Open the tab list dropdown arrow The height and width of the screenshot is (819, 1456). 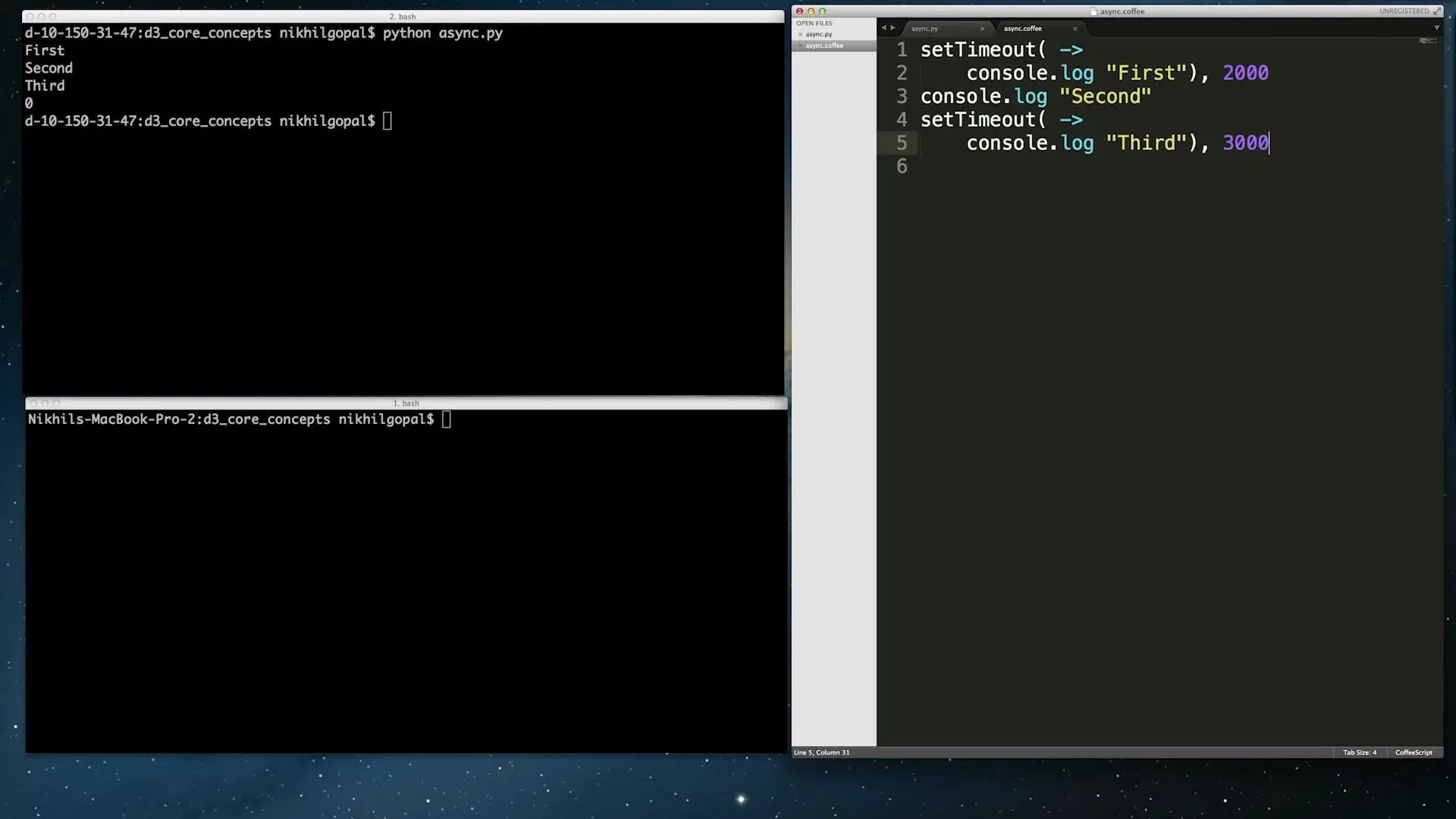coord(1436,28)
